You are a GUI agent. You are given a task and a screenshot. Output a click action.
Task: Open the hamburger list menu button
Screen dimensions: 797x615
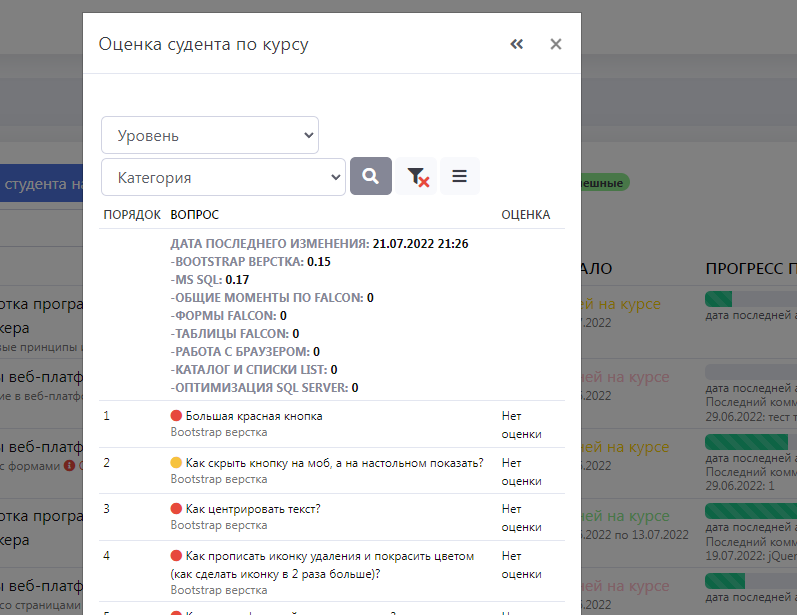(459, 177)
